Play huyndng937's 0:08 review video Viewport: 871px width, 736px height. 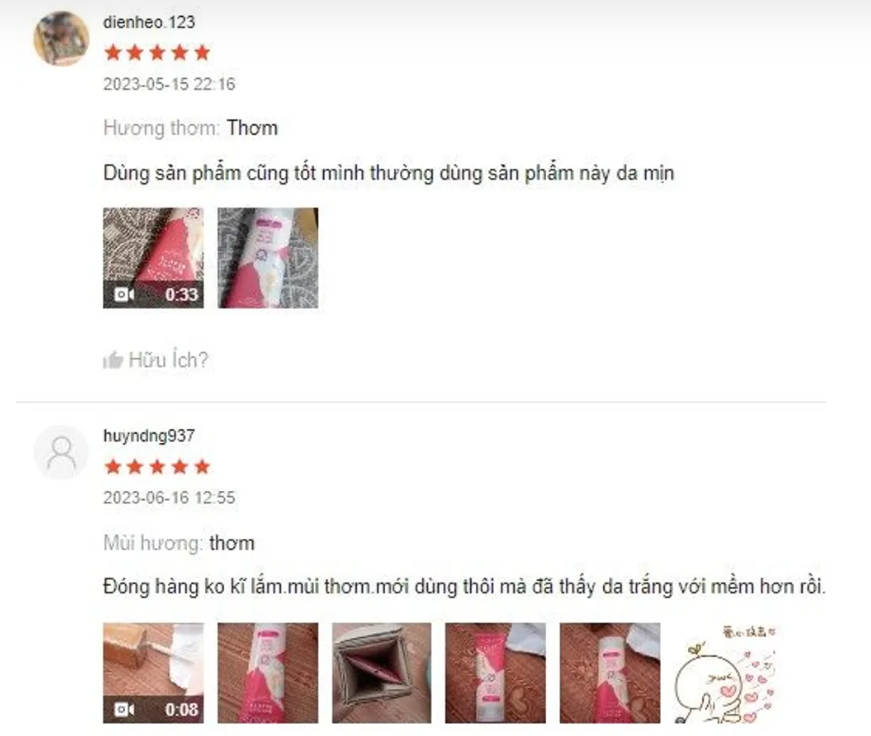tap(153, 673)
